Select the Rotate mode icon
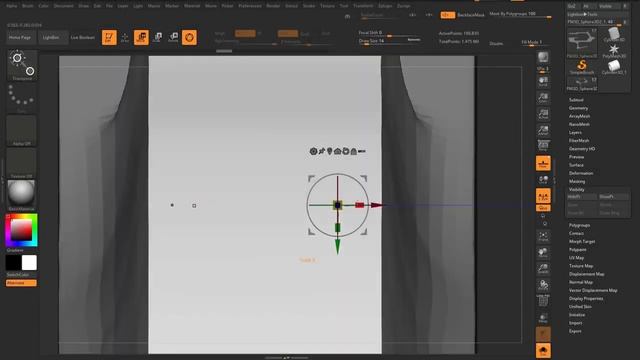Viewport: 640px width, 360px height. click(x=173, y=38)
